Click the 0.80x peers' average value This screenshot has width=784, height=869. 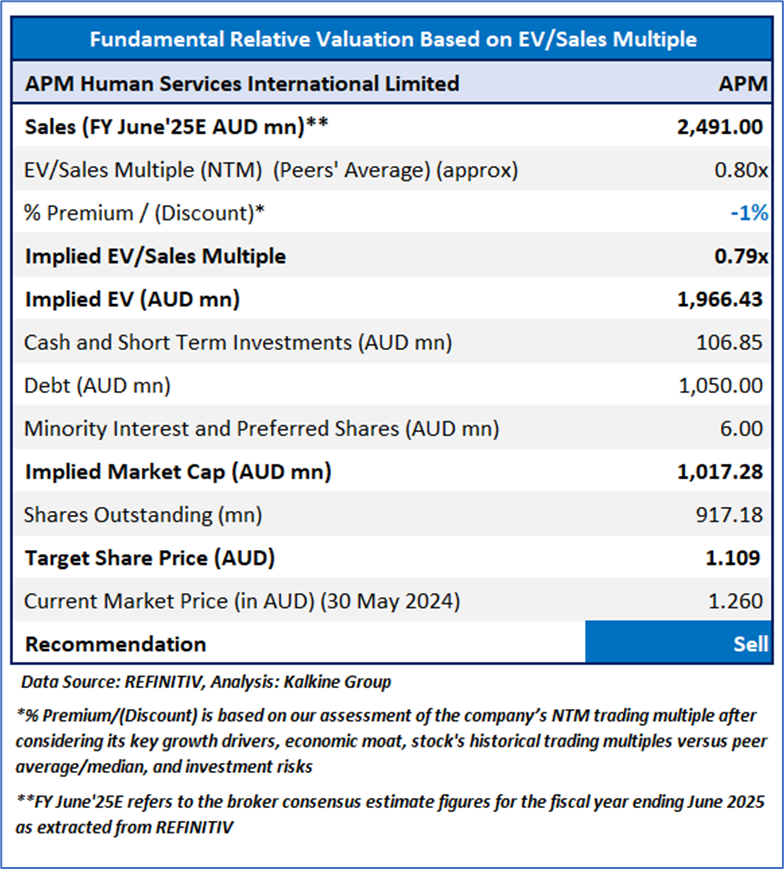(x=741, y=170)
